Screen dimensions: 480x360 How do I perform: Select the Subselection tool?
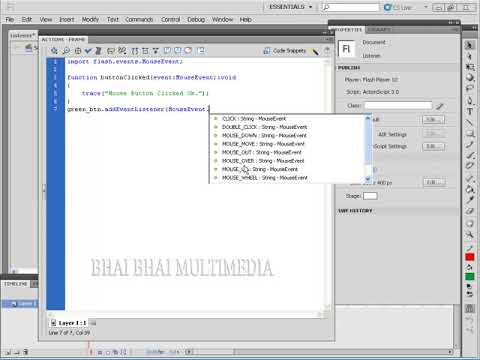470,56
